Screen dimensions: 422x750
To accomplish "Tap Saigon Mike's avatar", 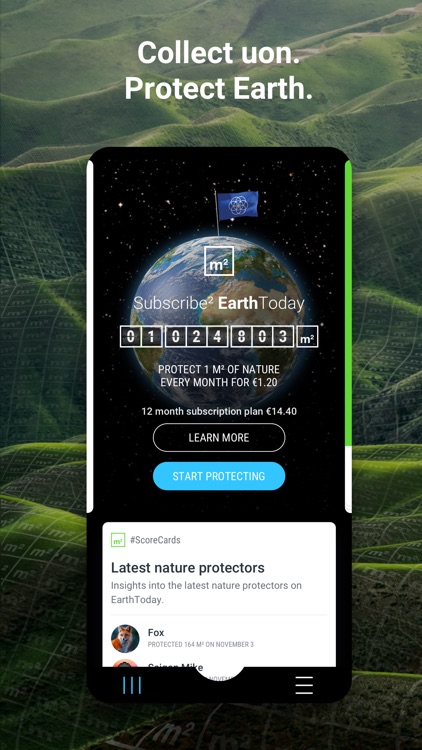I will (x=125, y=663).
